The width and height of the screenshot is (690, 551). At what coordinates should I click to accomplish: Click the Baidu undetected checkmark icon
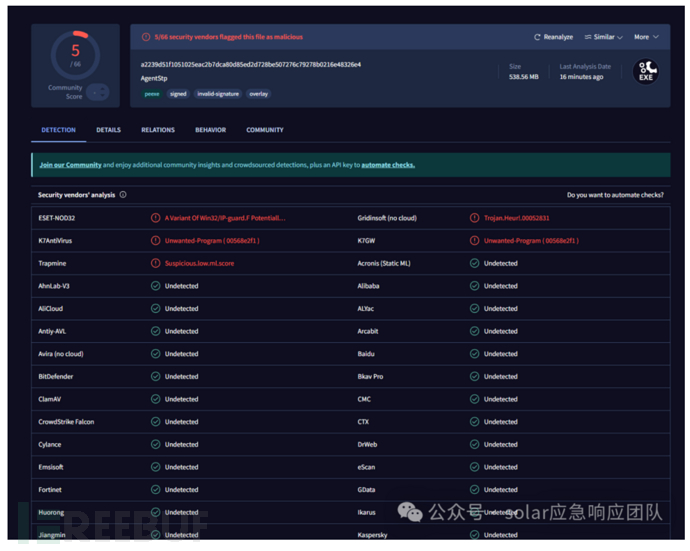click(x=474, y=354)
